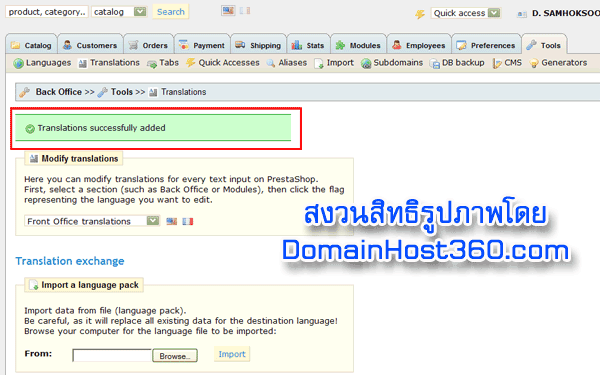Edit French translations via French flag
Viewport: 600px width, 375px height.
pos(188,221)
